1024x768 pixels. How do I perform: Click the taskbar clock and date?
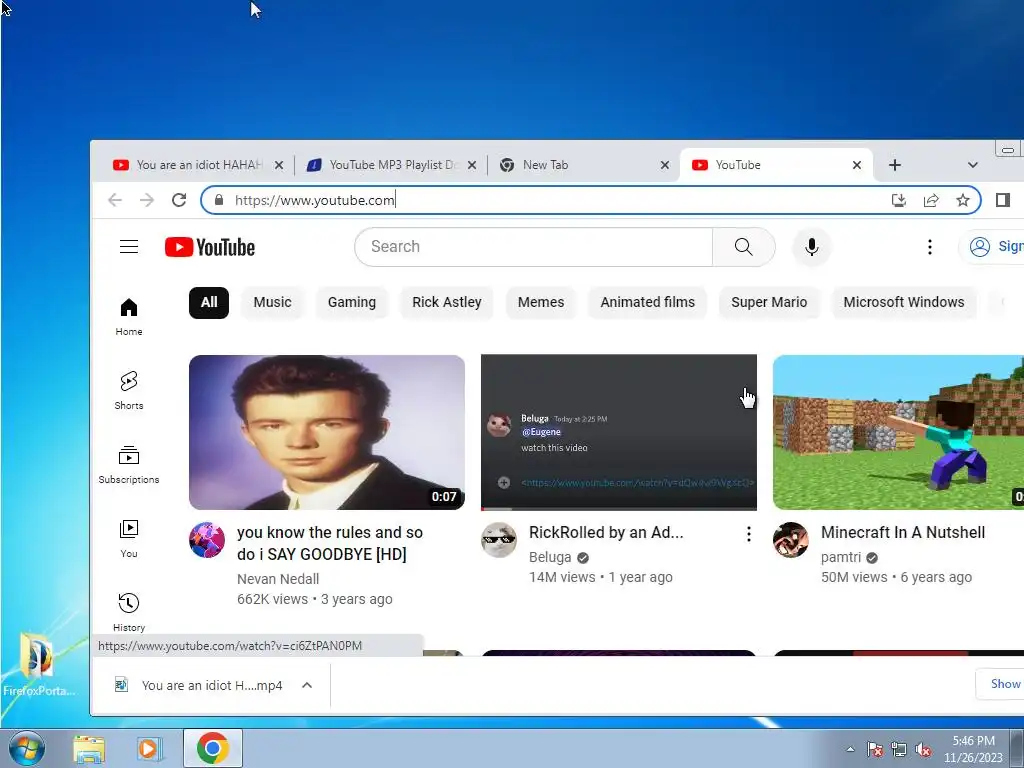(x=973, y=749)
